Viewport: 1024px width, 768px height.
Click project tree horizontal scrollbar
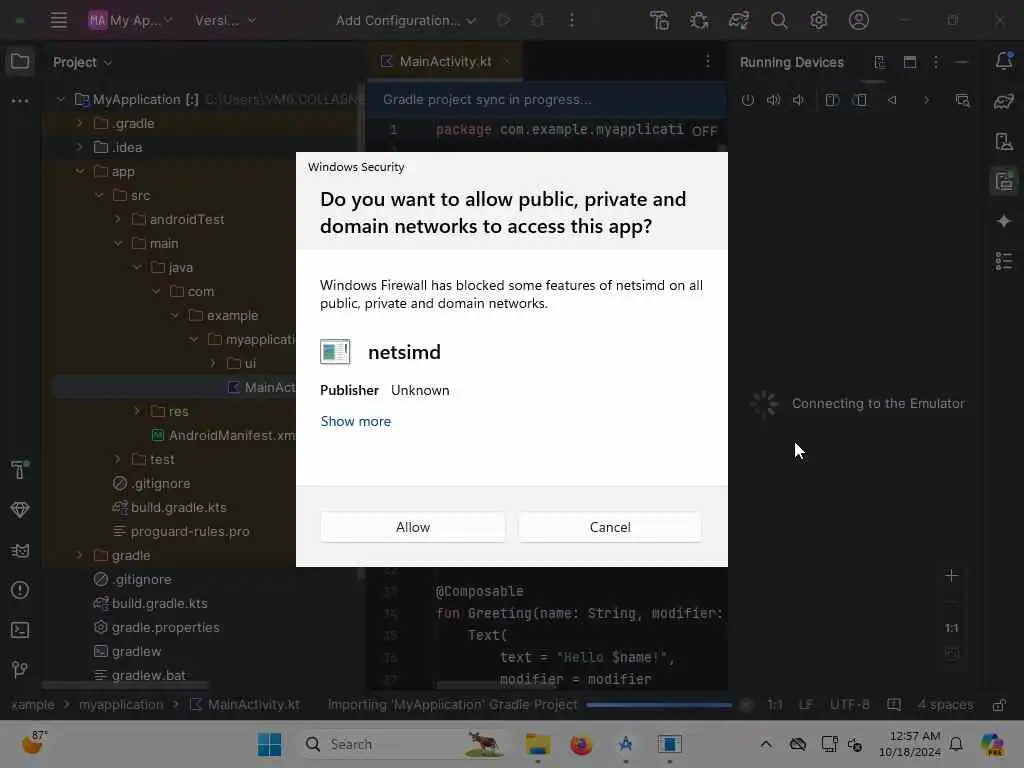click(125, 686)
